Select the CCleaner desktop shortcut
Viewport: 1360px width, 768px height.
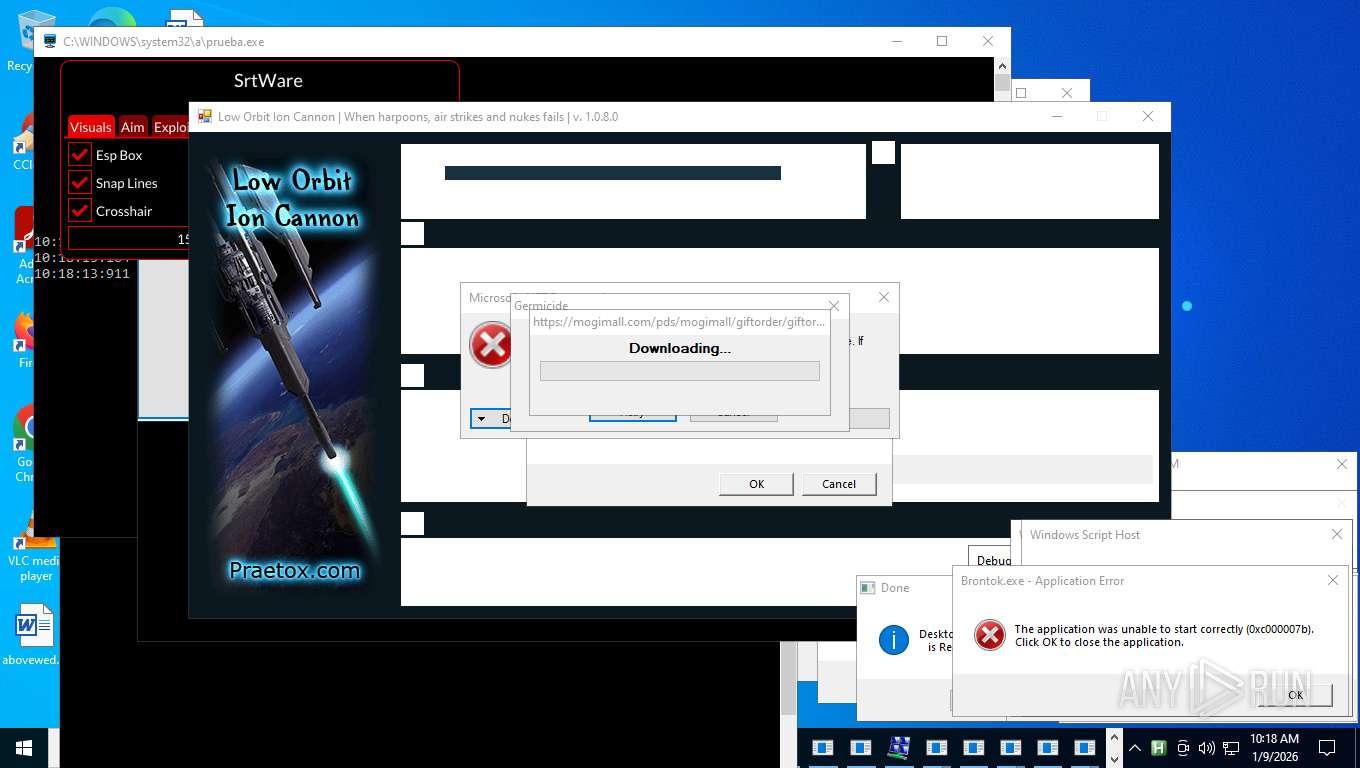point(23,143)
